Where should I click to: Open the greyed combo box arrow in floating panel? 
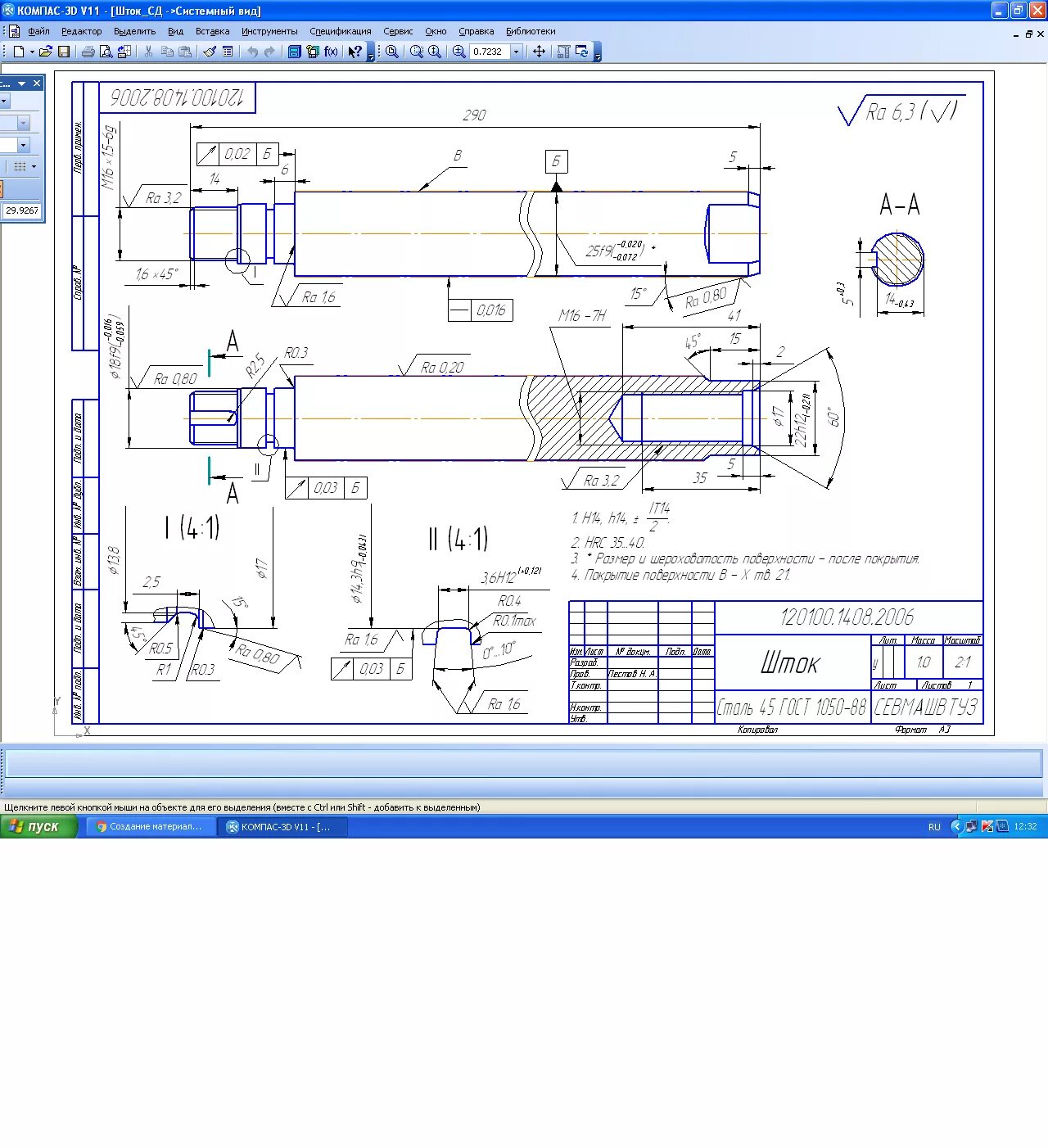(x=23, y=123)
